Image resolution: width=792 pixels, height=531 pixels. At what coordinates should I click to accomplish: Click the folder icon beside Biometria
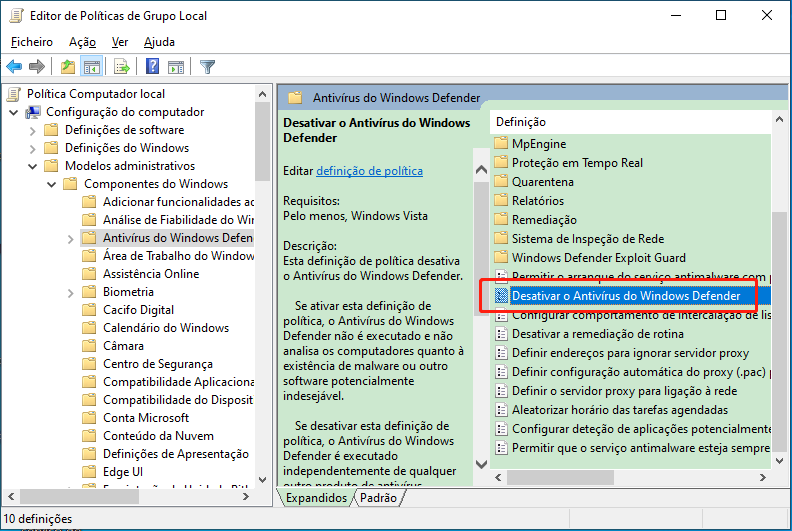point(89,292)
